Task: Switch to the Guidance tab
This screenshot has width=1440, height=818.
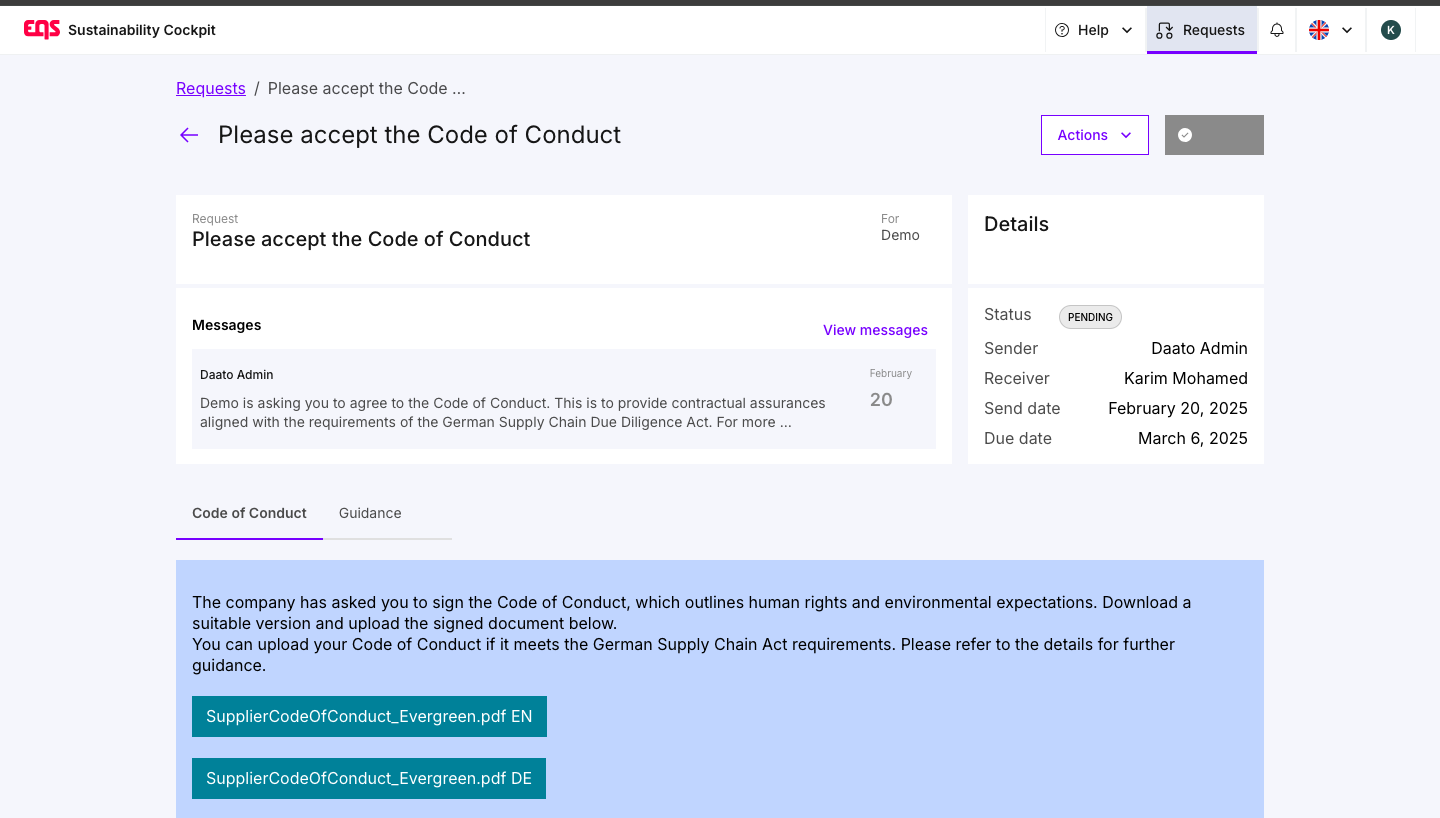Action: click(370, 513)
